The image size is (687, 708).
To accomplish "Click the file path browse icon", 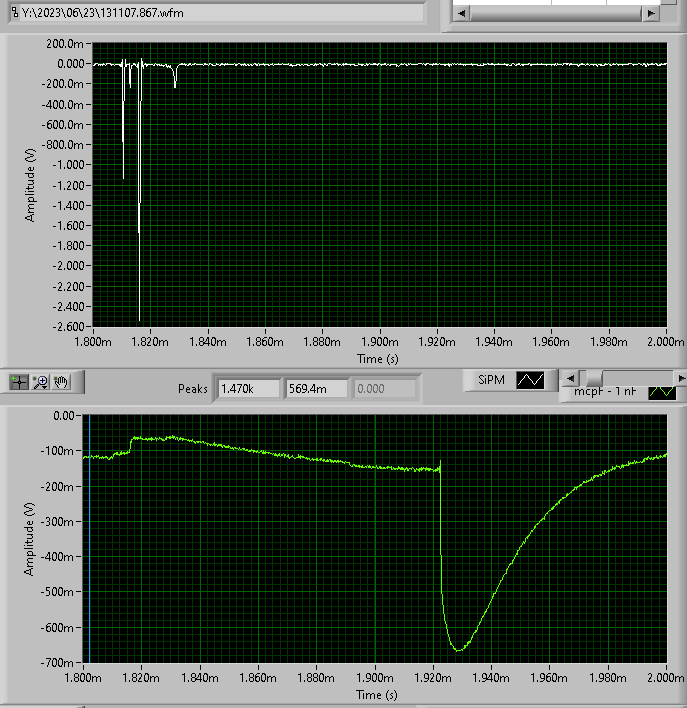I will [15, 12].
